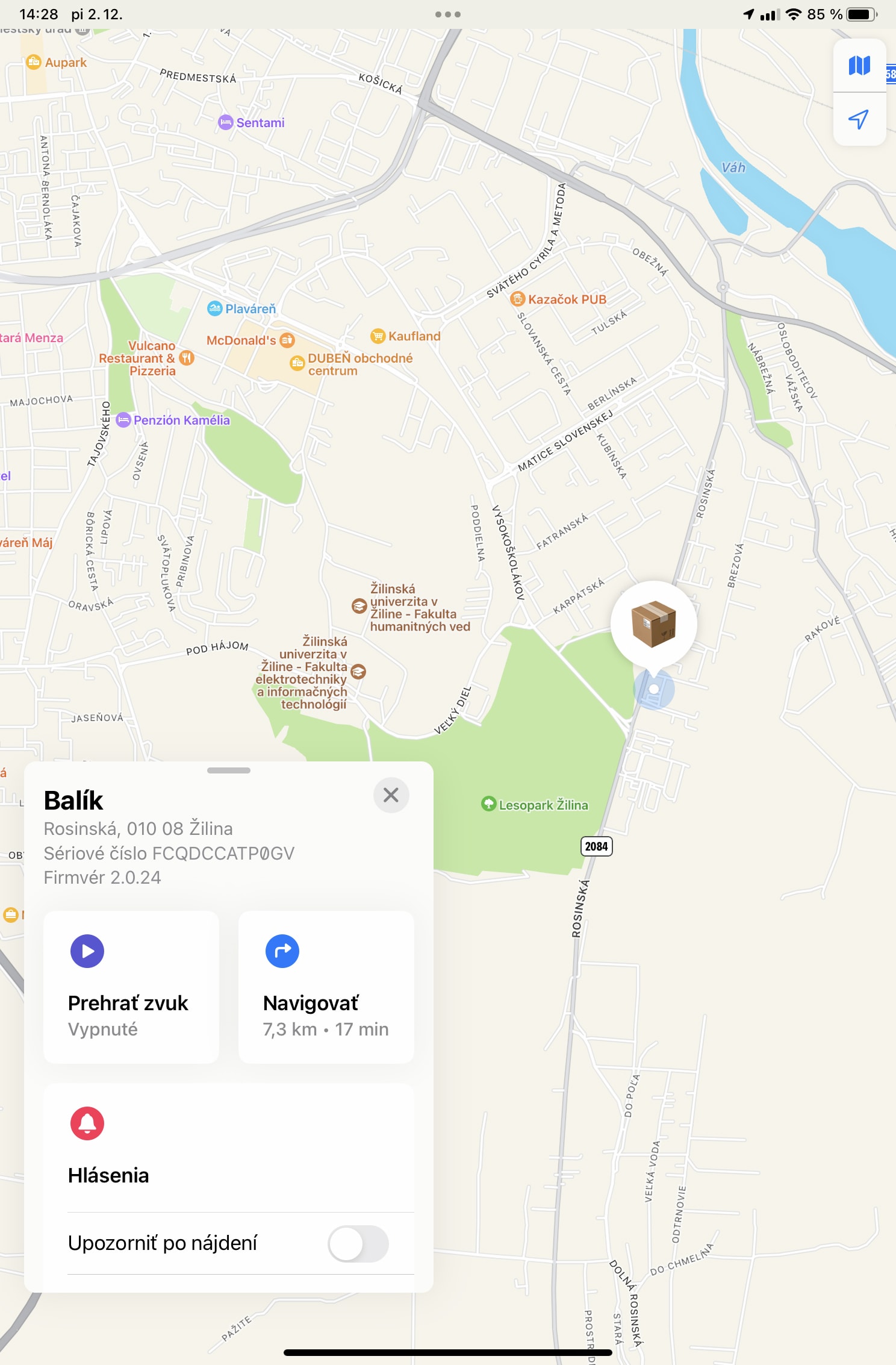
Task: Tap the Plaváreň swimming pool marker
Action: tap(214, 308)
